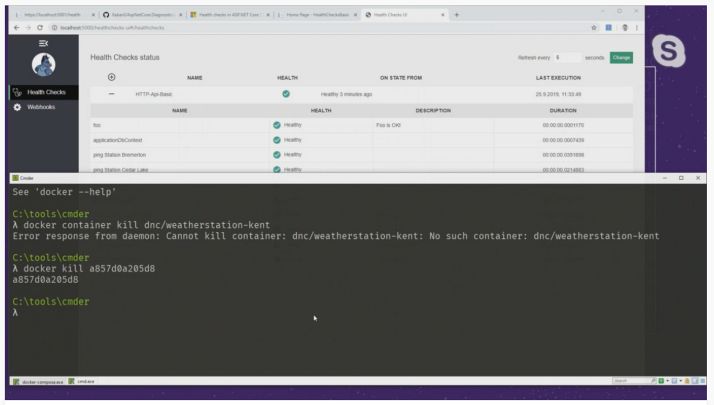Click the "See 'docker --help'" terminal line
714x405 pixels.
[x=64, y=192]
